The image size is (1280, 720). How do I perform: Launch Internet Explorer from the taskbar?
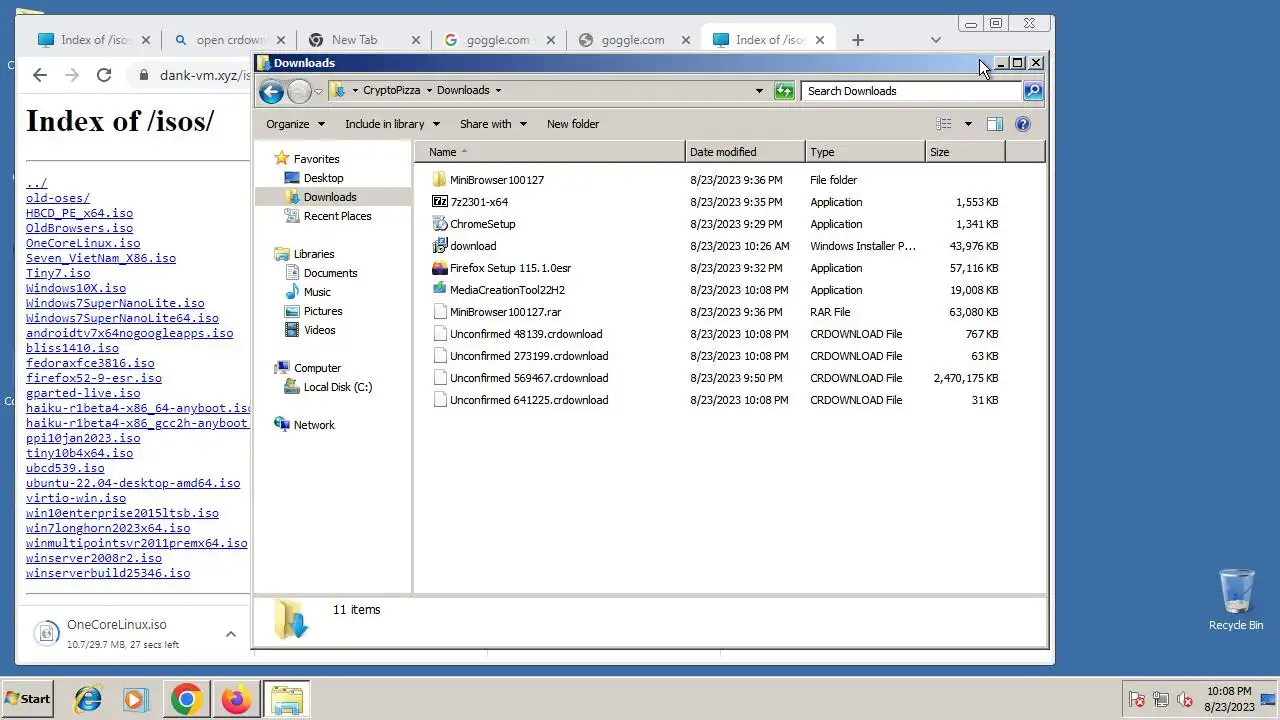pos(88,699)
